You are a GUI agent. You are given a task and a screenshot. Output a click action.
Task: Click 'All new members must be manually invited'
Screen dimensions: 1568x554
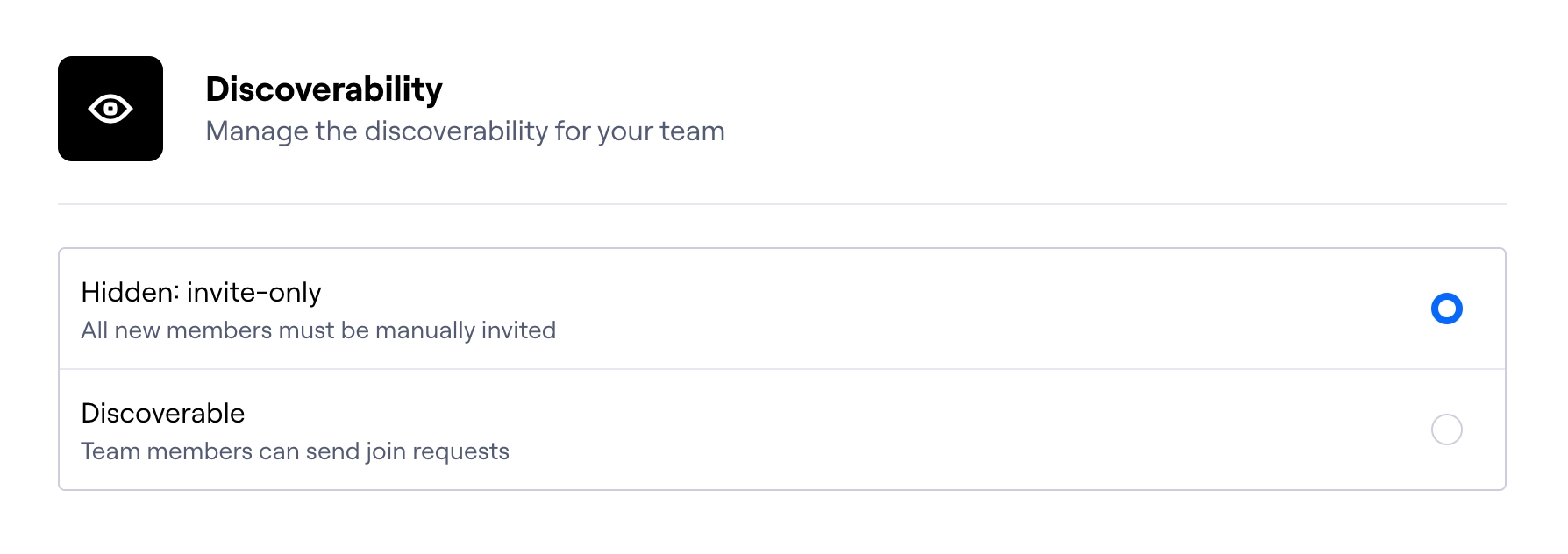(x=318, y=330)
